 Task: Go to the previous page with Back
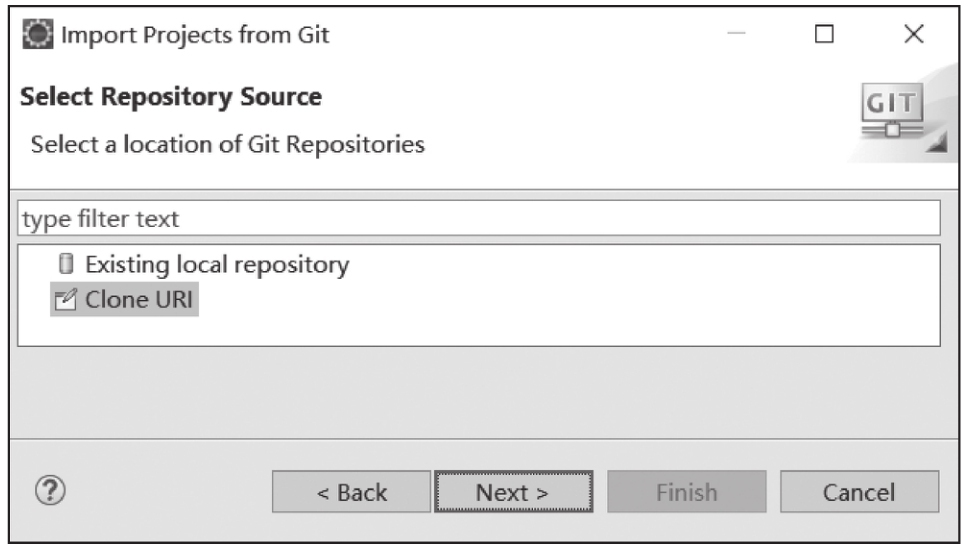[x=351, y=492]
